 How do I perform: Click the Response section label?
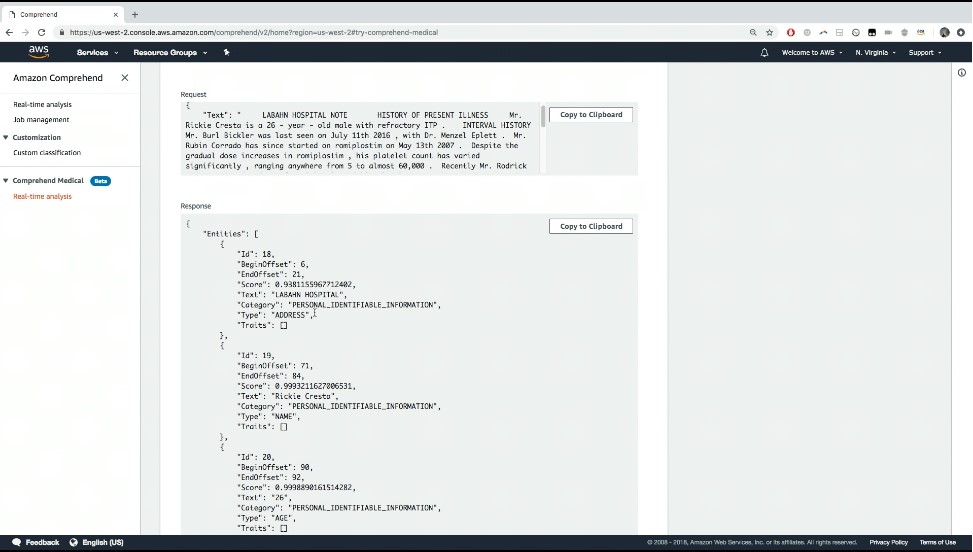coord(195,206)
